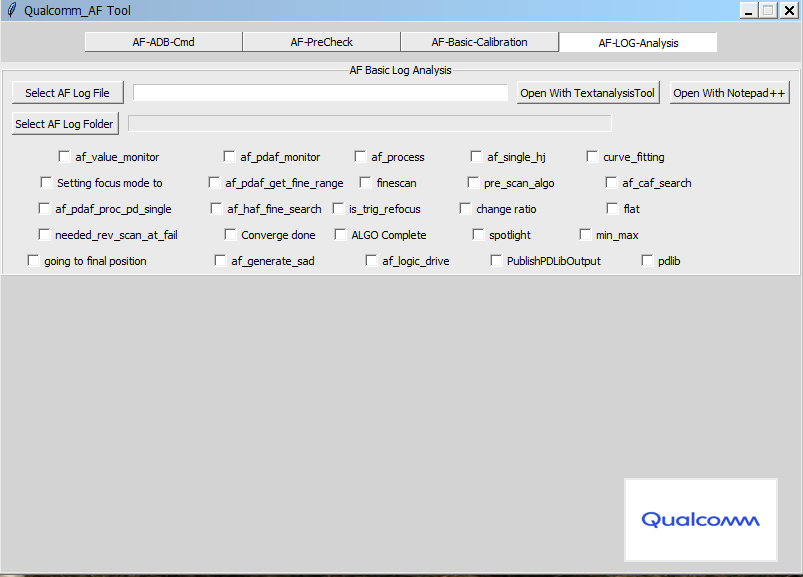Enable the af_caf_search filter
Viewport: 803px width, 577px height.
click(612, 183)
